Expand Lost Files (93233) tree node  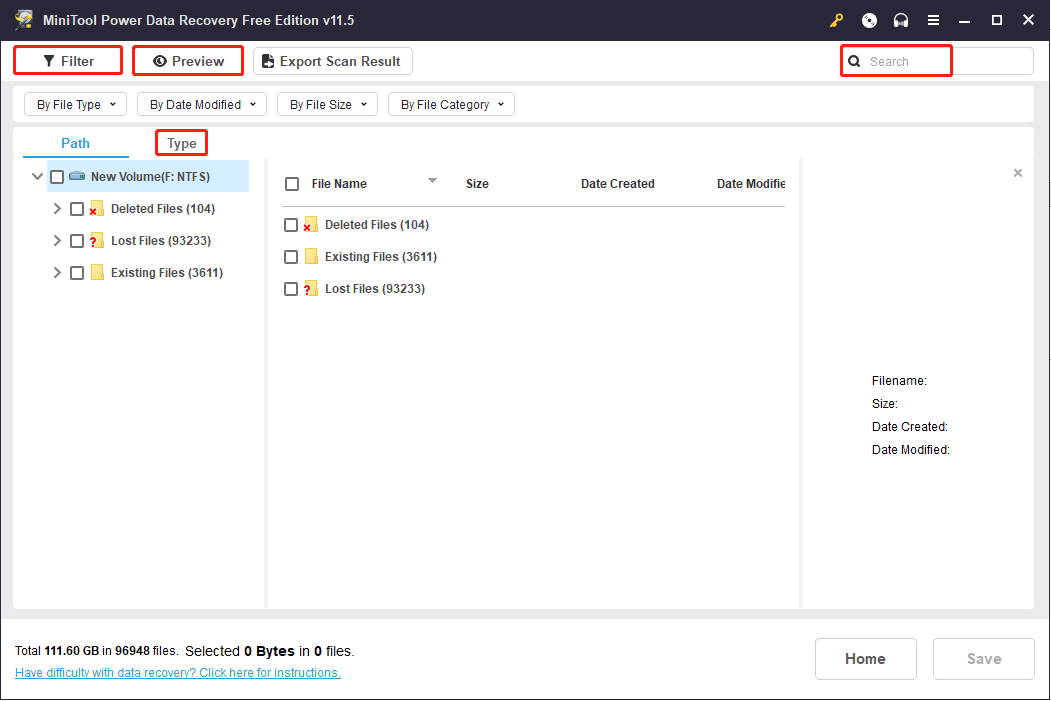(x=57, y=241)
